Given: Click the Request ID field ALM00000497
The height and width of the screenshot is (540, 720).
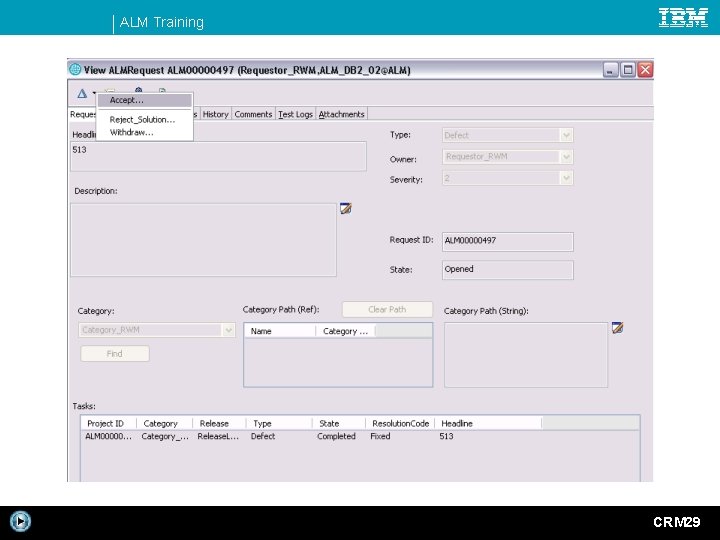Looking at the screenshot, I should coord(507,242).
